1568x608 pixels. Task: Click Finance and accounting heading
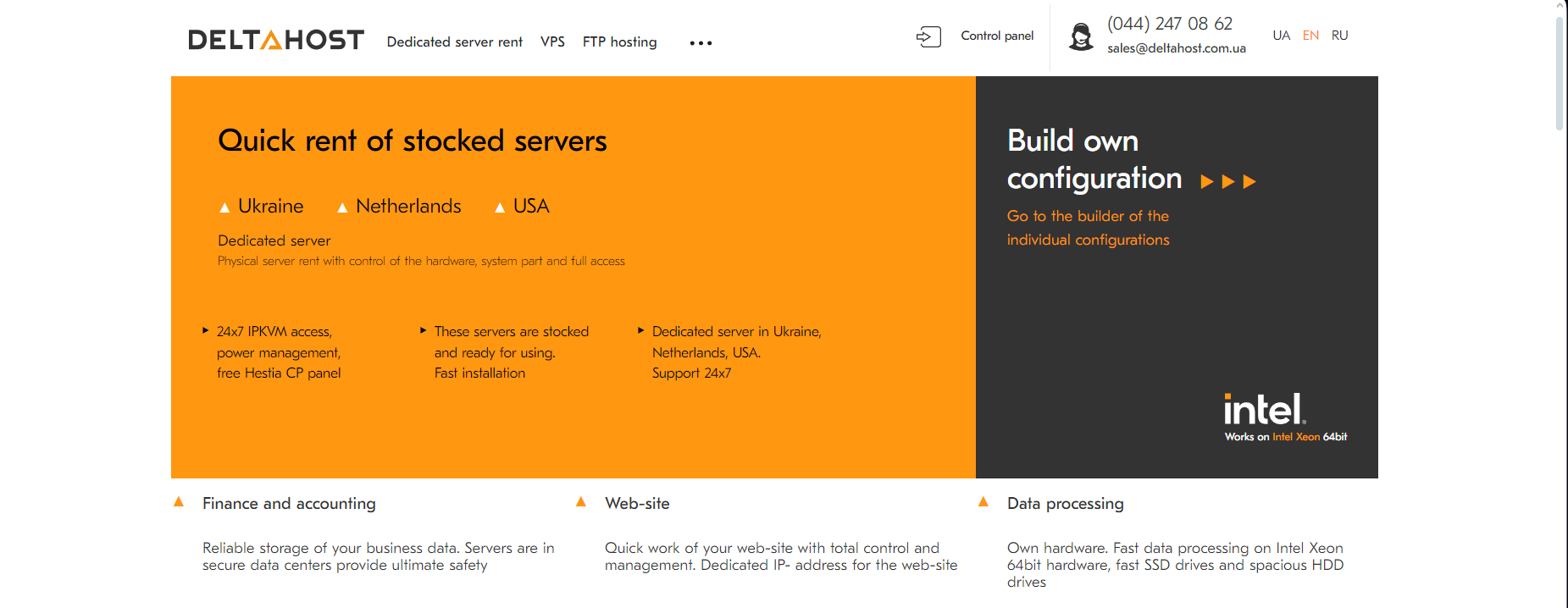289,504
